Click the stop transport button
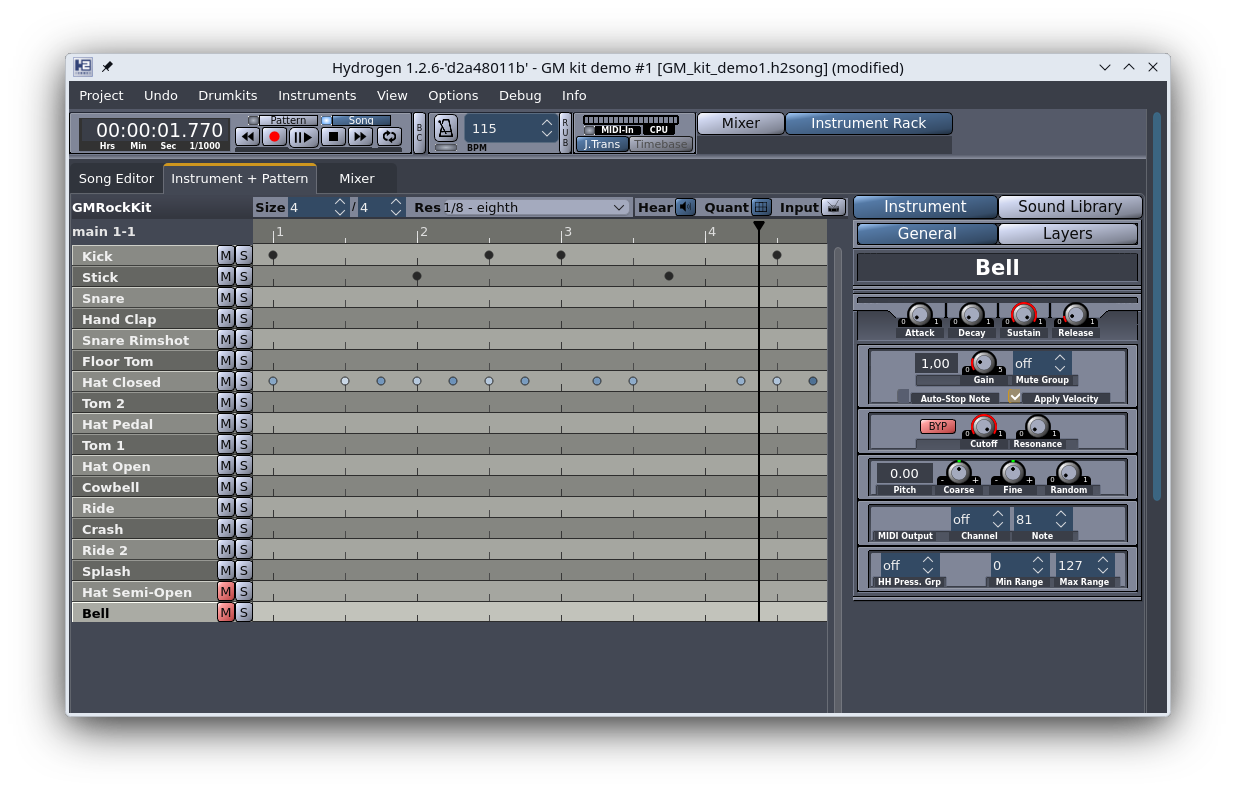The height and width of the screenshot is (794, 1236). pyautogui.click(x=334, y=136)
